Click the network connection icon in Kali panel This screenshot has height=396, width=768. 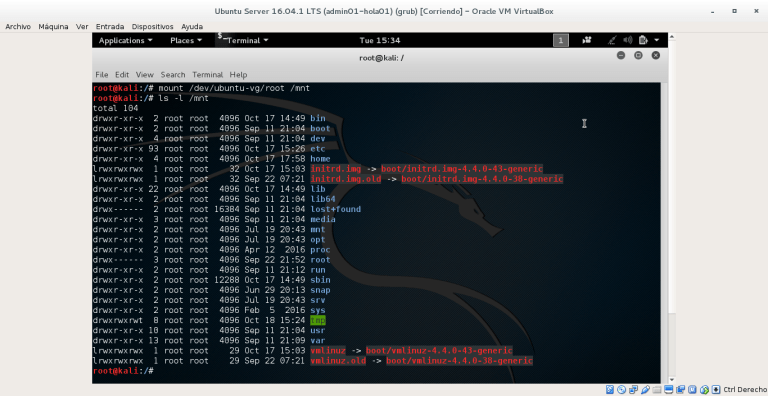(x=612, y=40)
